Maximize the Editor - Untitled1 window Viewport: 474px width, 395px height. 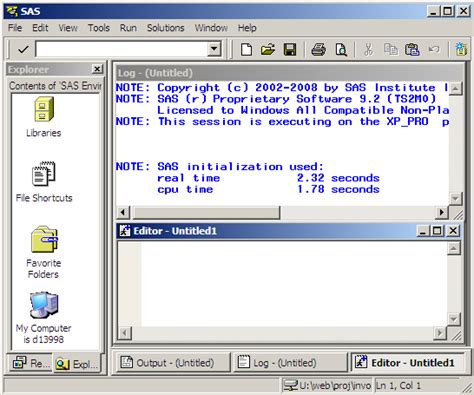tap(437, 231)
